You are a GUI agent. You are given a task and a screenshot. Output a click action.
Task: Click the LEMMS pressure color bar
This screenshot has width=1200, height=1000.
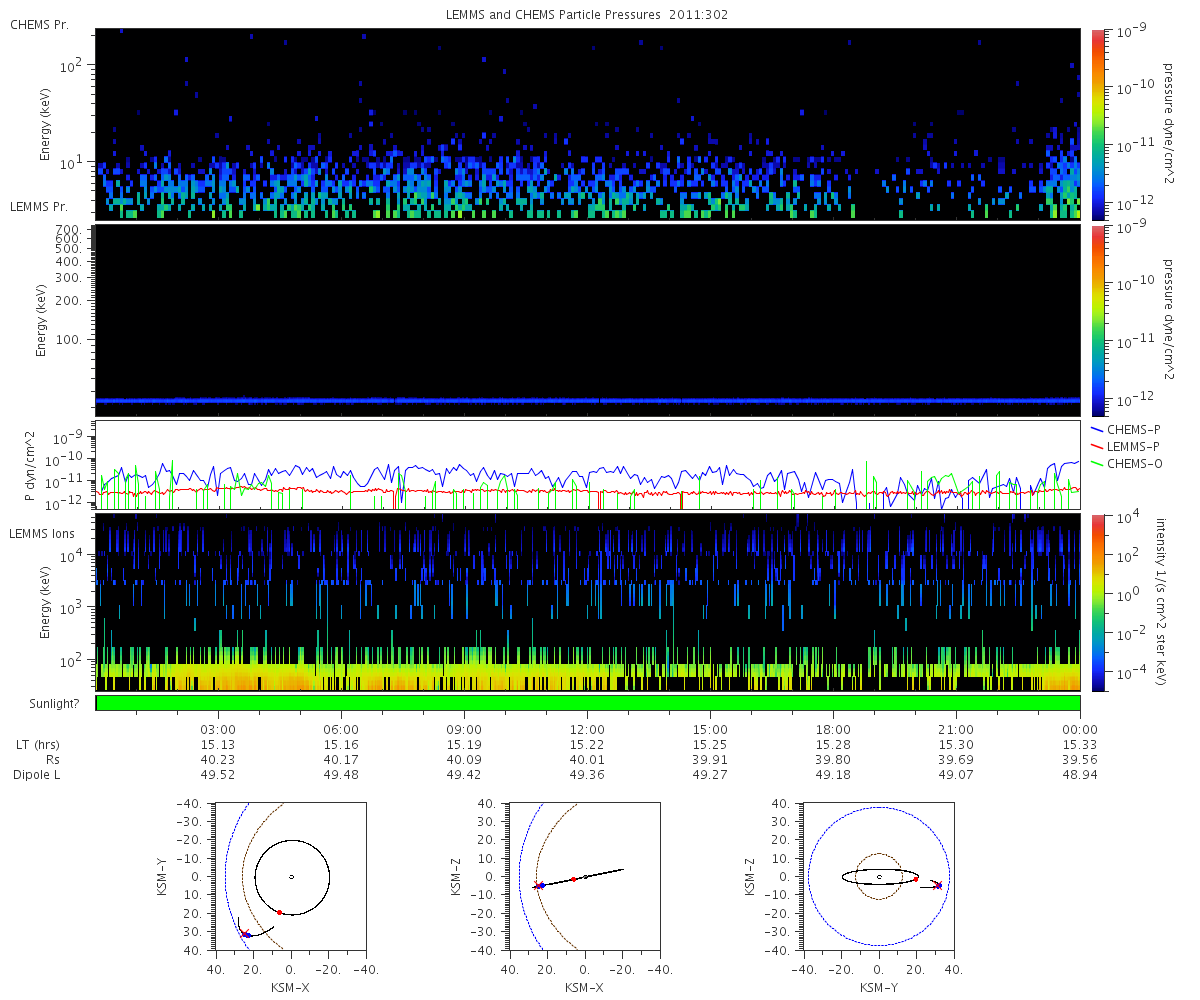pos(1097,320)
